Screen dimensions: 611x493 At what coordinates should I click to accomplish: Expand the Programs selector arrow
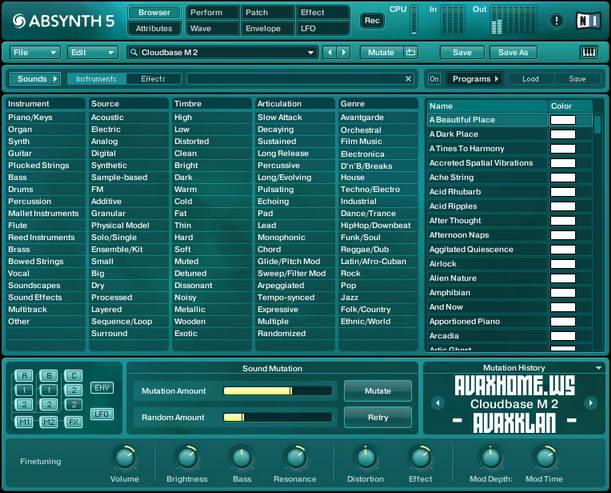coord(496,79)
